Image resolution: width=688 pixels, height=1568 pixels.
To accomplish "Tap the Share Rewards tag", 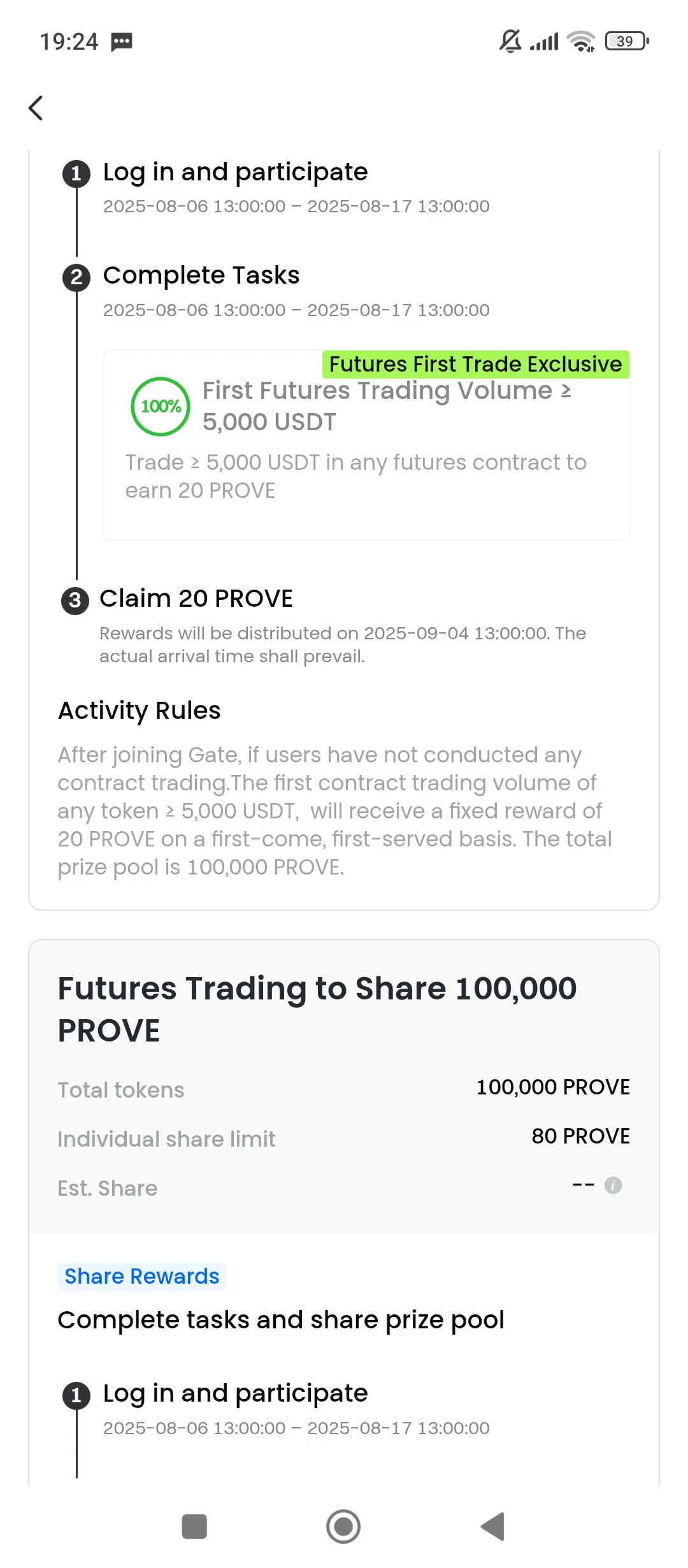I will (x=142, y=1277).
